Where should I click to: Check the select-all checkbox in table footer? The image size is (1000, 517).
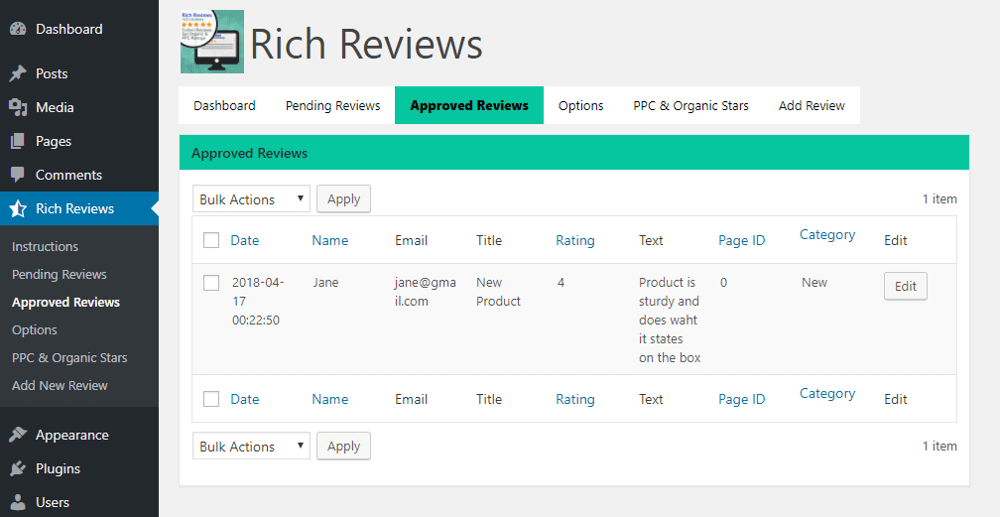click(x=211, y=399)
